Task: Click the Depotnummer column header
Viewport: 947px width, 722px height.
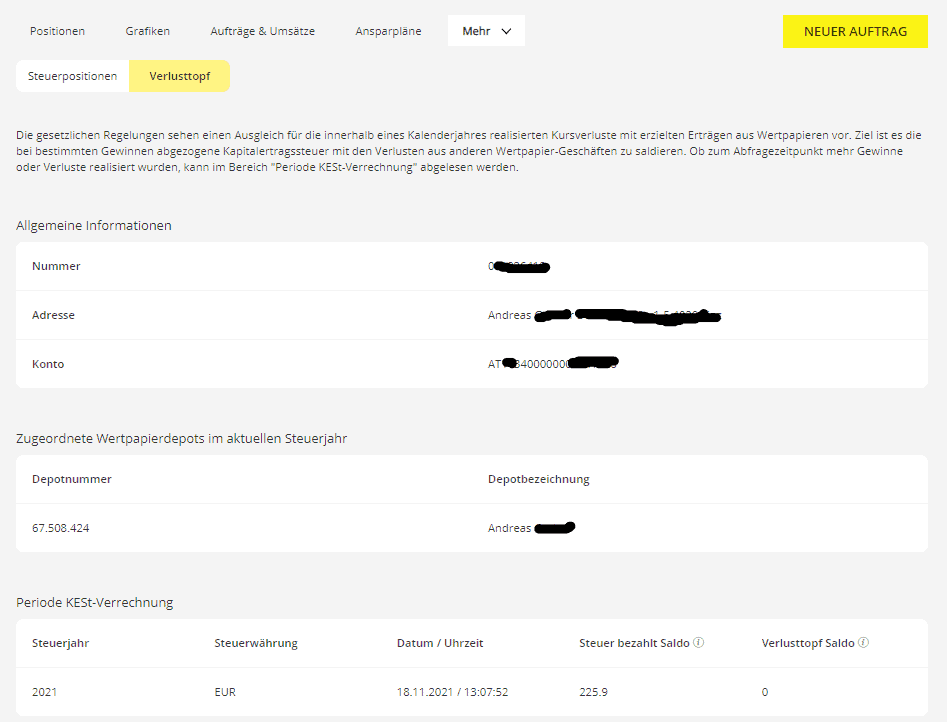Action: tap(72, 479)
